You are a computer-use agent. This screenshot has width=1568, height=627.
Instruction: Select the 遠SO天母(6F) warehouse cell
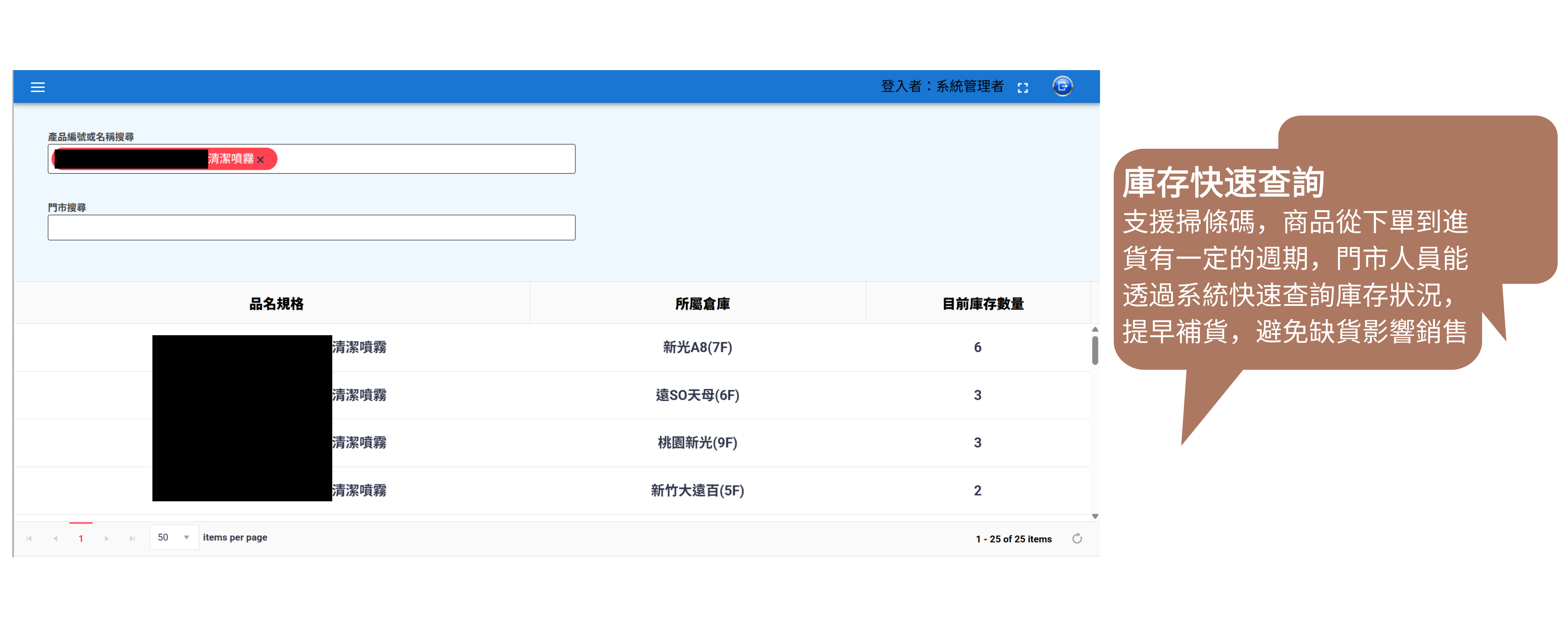tap(697, 395)
